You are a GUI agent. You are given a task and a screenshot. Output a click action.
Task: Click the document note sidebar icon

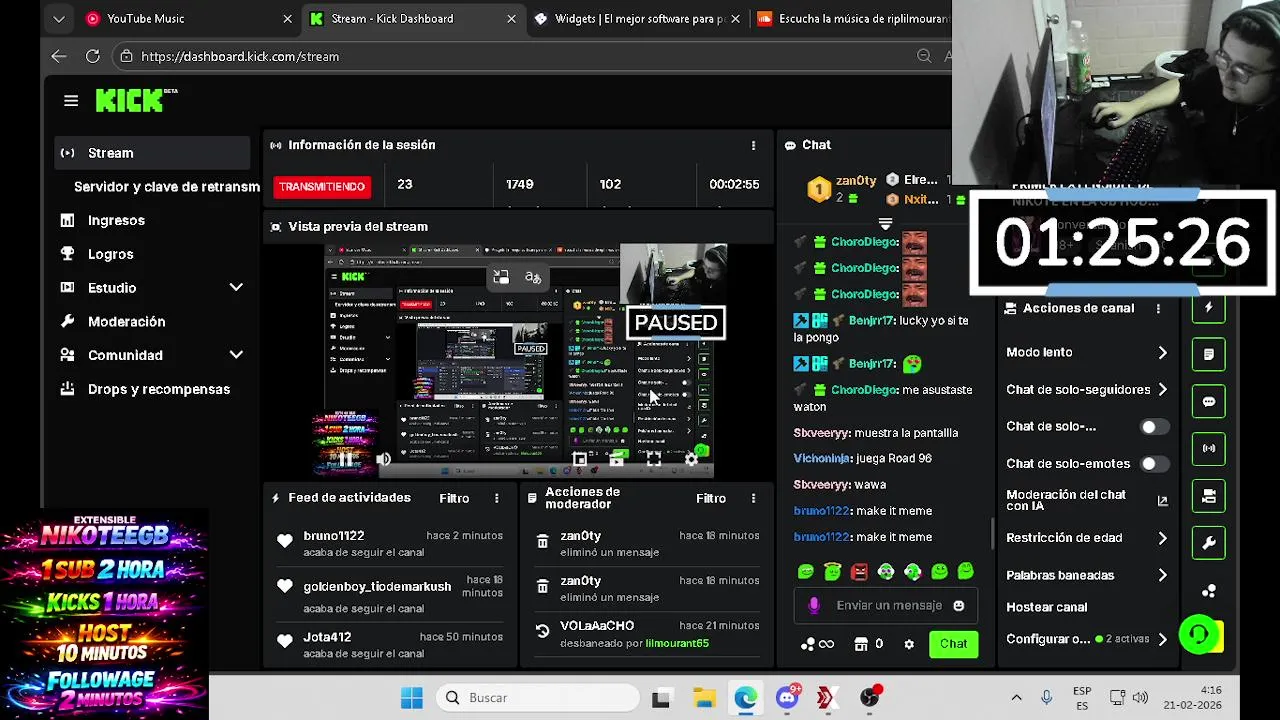pos(1208,355)
